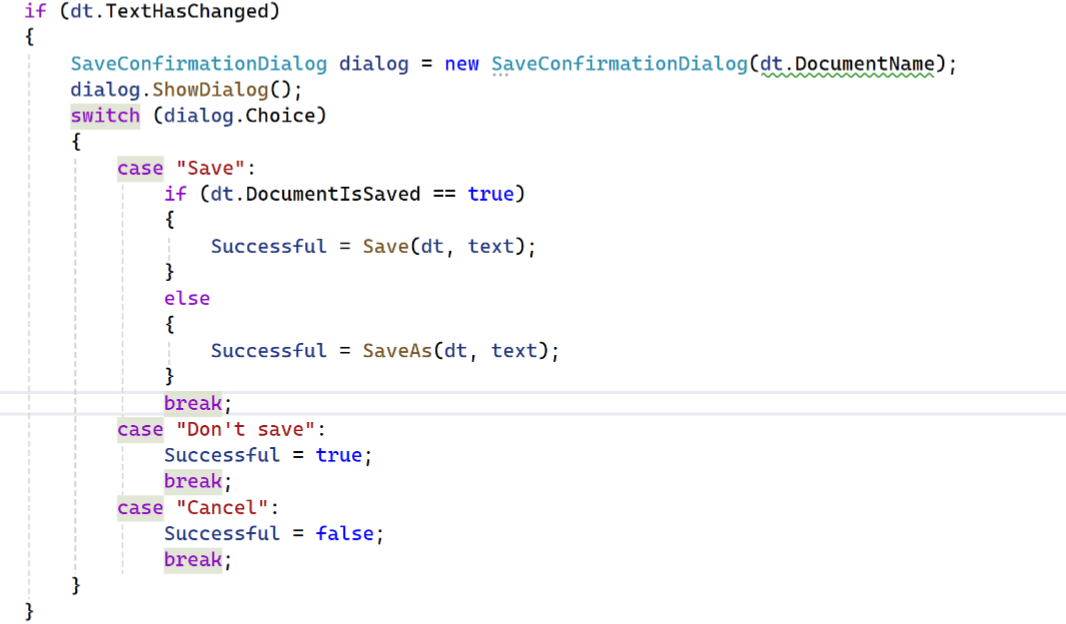1066x624 pixels.
Task: Click dt.DocumentIsSaved in the if condition
Action: point(315,194)
